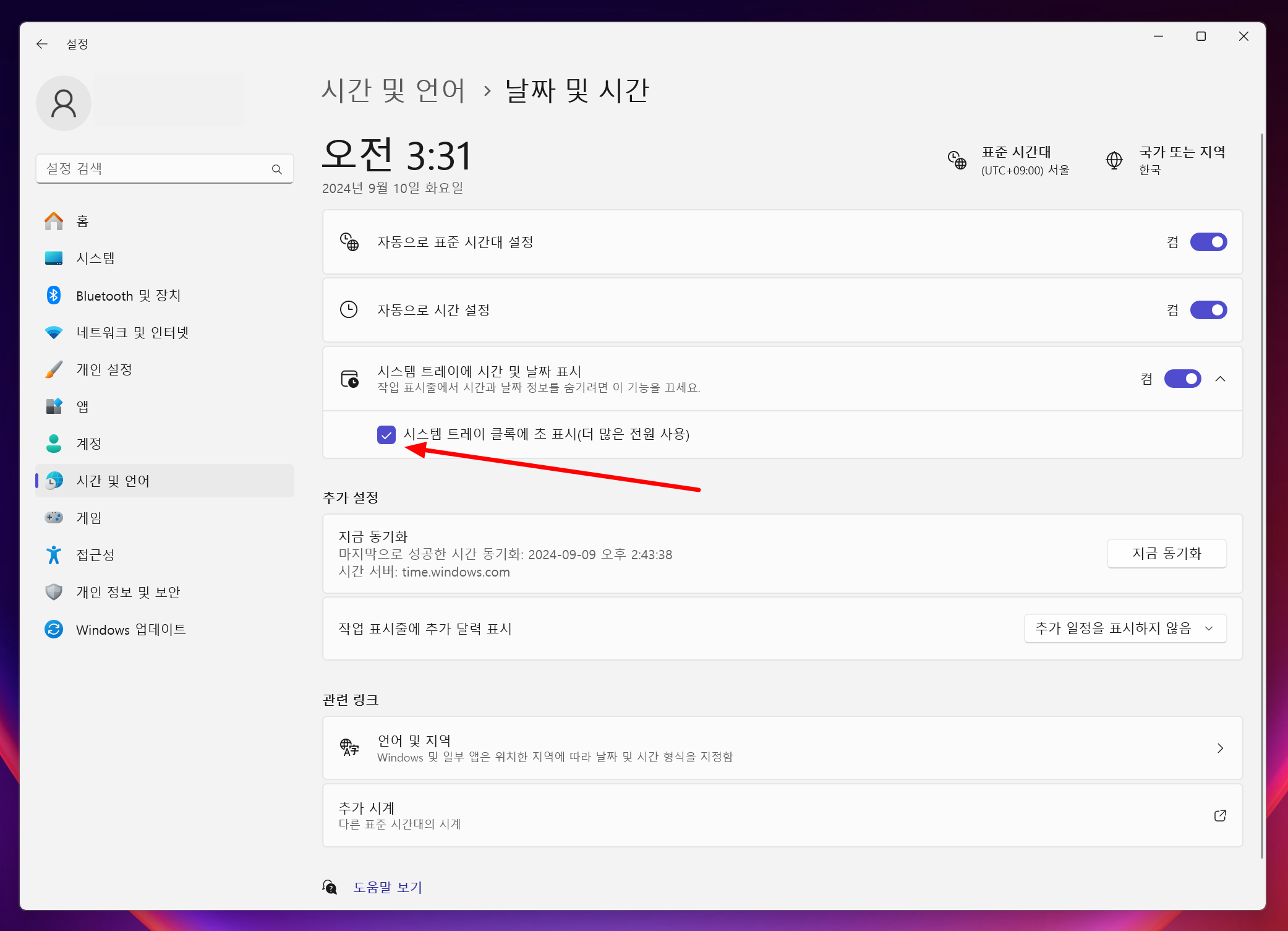Select 개인 설정 in the sidebar

(x=104, y=369)
